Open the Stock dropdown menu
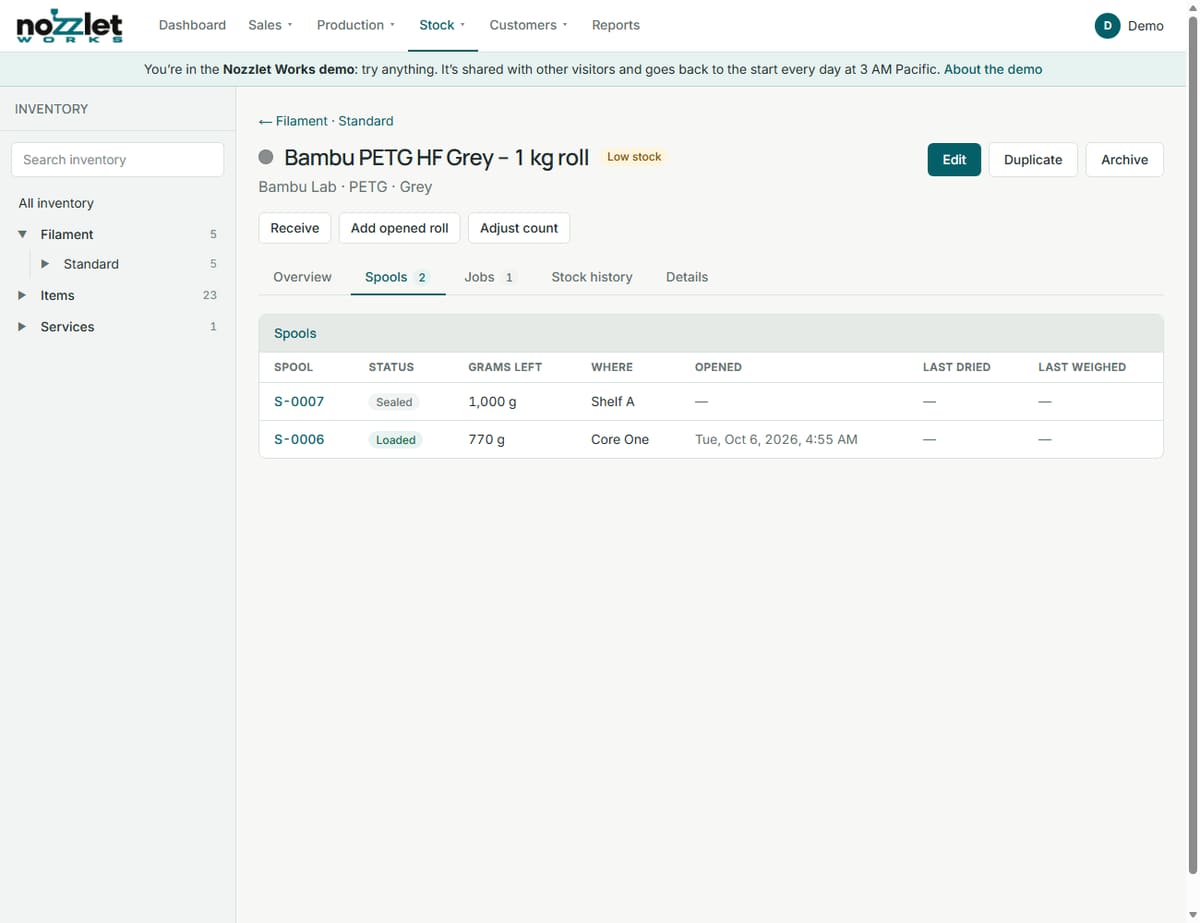Screen dimensions: 1200x923 coord(442,25)
